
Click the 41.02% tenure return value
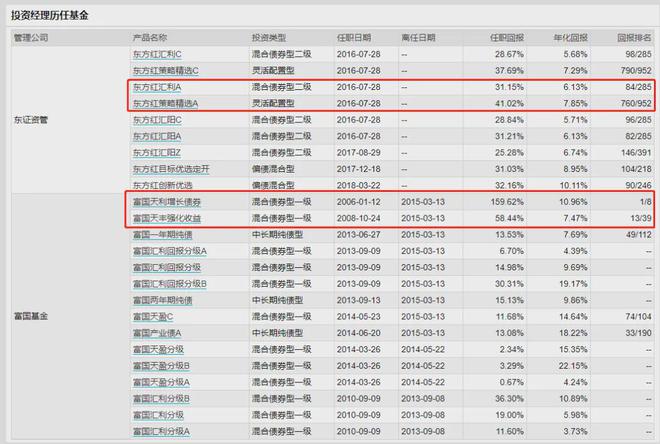[509, 104]
